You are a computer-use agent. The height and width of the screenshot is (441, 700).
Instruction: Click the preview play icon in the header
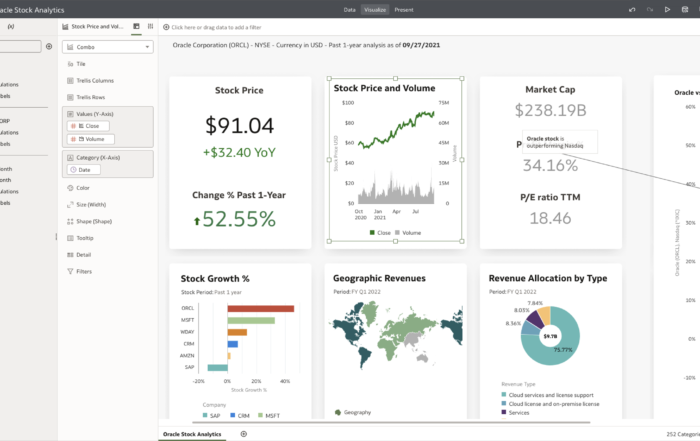click(667, 9)
